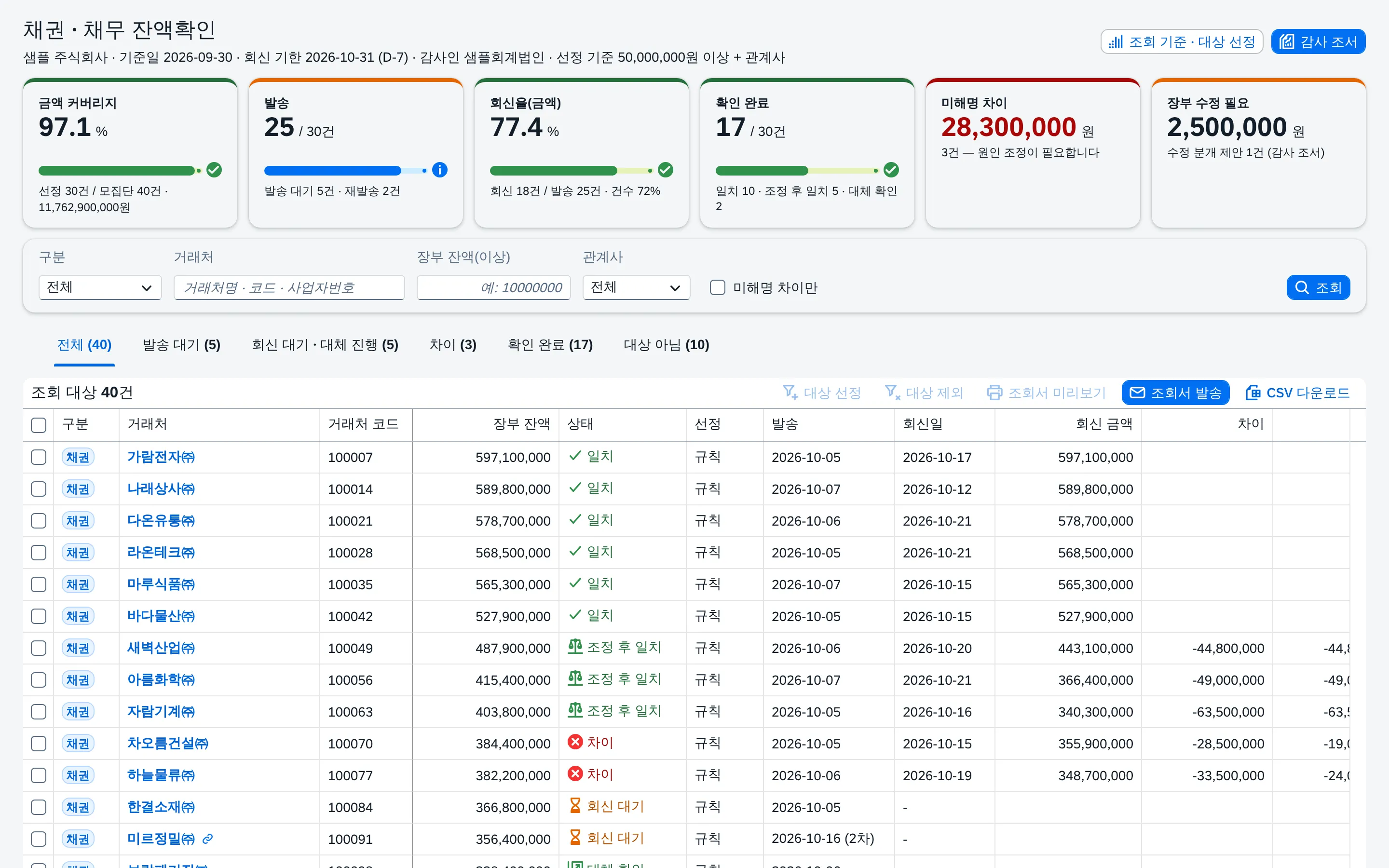This screenshot has height=868, width=1389.
Task: Enable the 미해명 차이만 checkbox
Action: click(718, 287)
